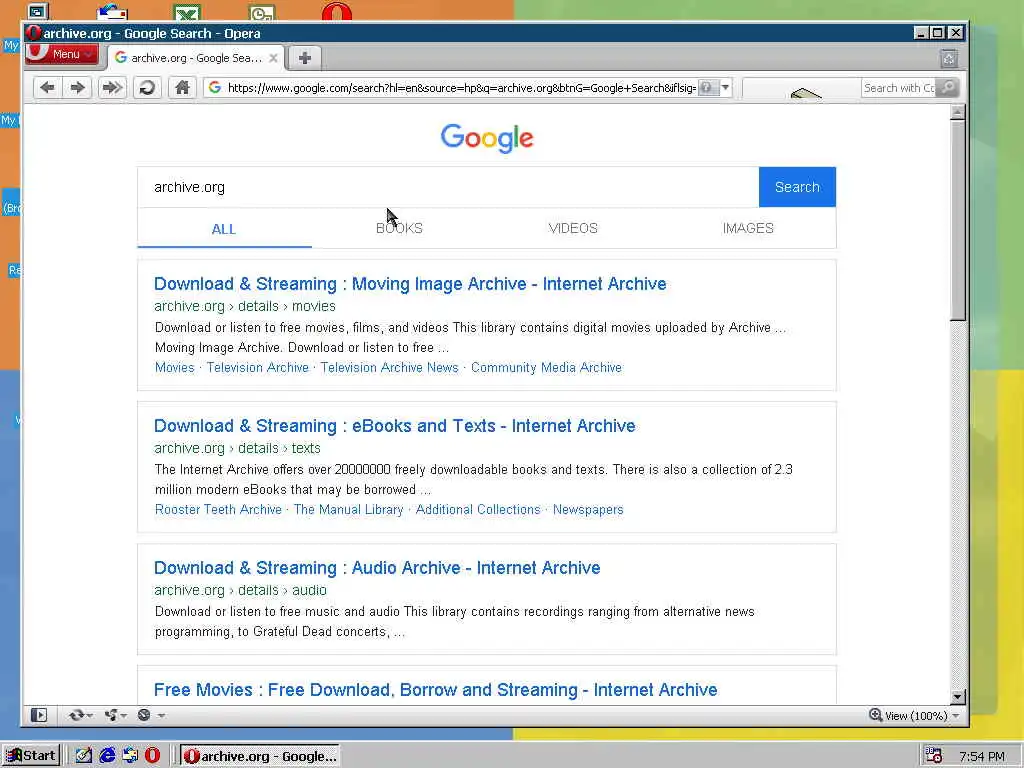The width and height of the screenshot is (1024, 768).
Task: Click the Additional Collections sitelink
Action: pos(478,509)
